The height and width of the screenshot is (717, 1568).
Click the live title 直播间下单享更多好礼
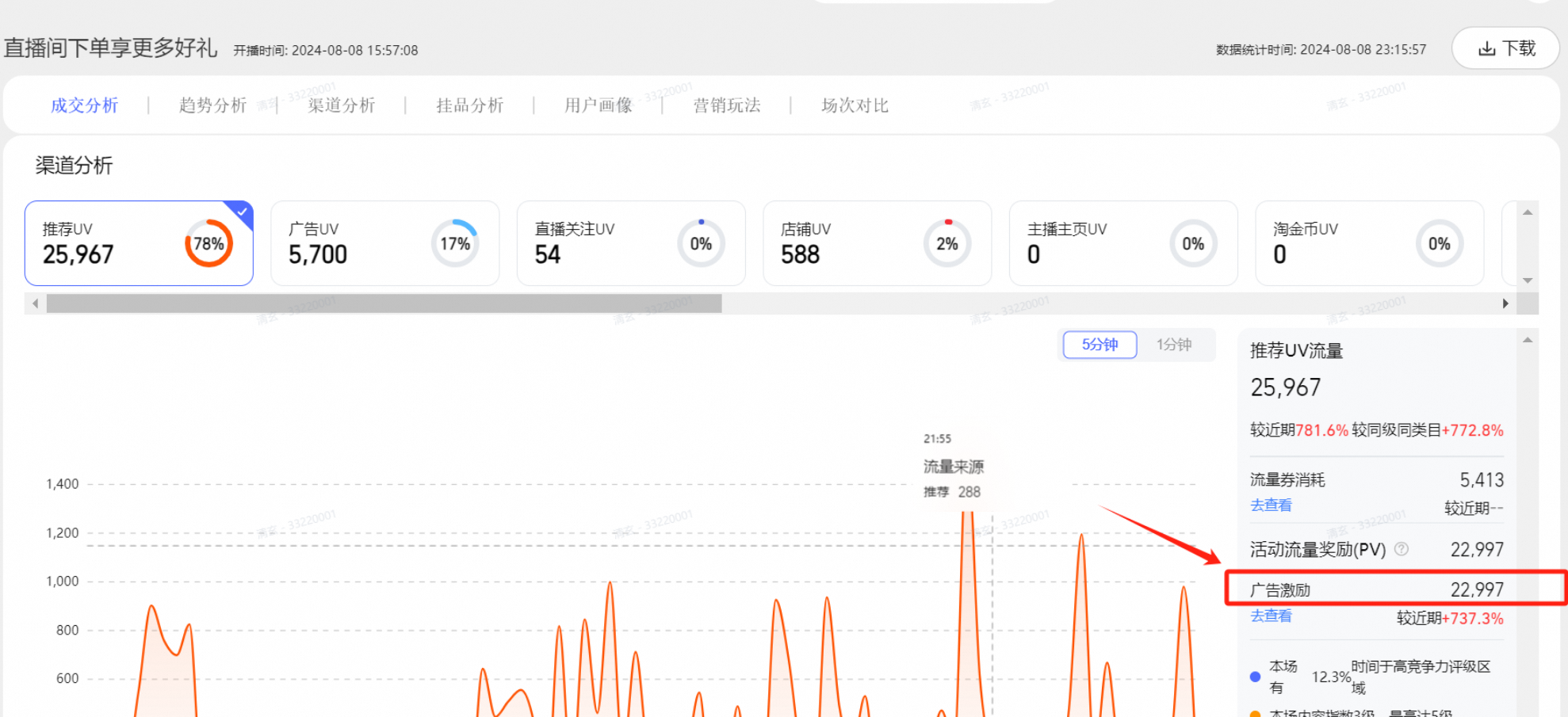pyautogui.click(x=110, y=48)
